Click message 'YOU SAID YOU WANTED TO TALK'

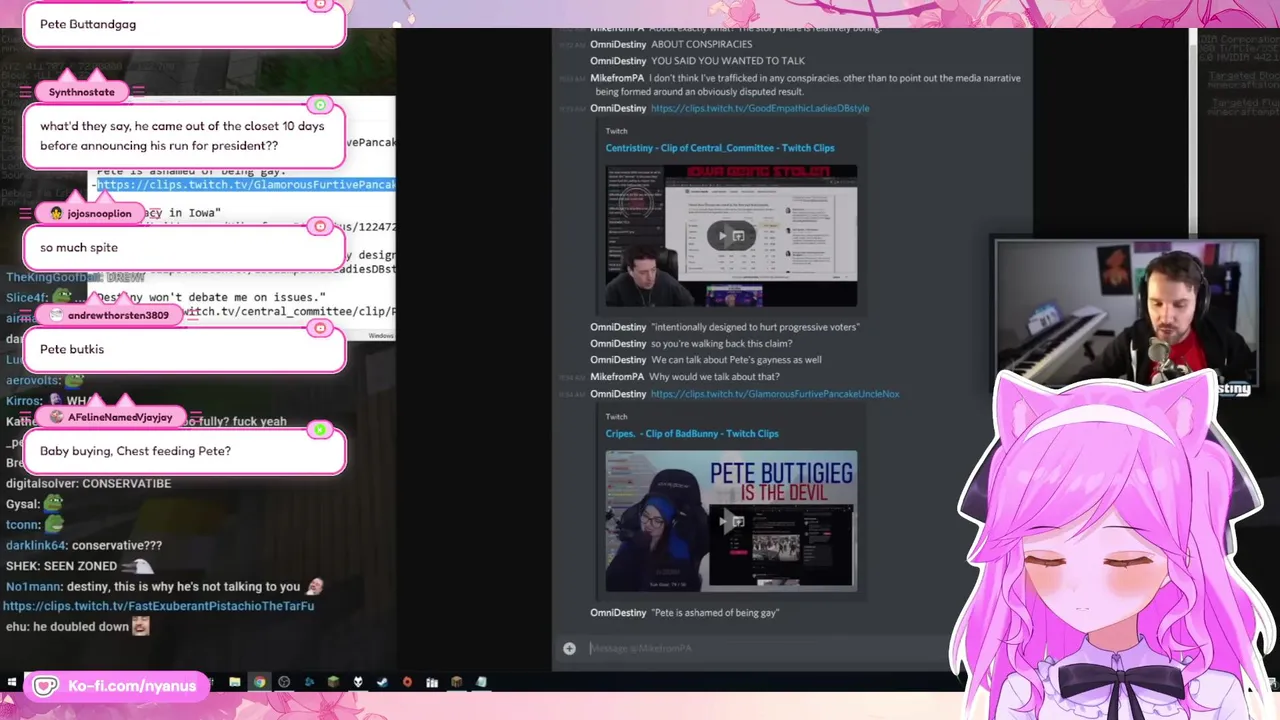728,61
